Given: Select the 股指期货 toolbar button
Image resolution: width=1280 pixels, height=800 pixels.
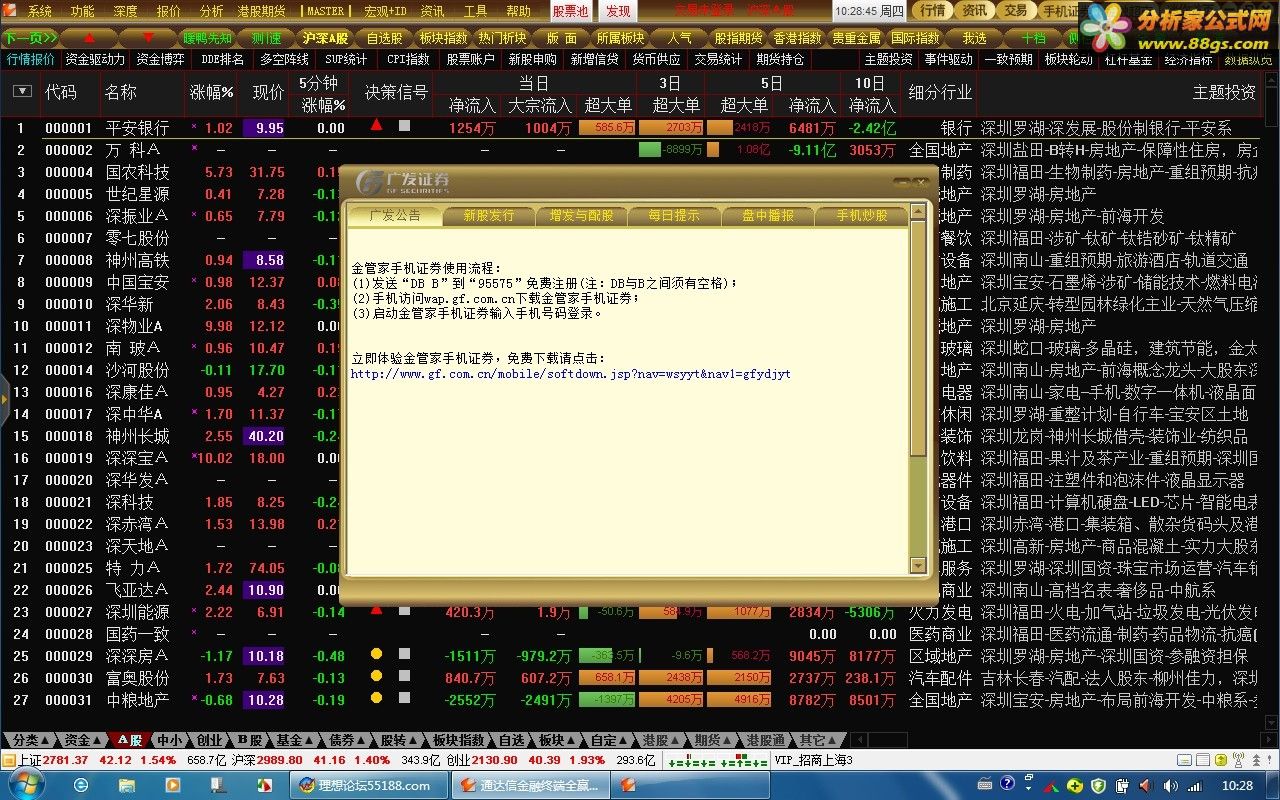Looking at the screenshot, I should [738, 37].
